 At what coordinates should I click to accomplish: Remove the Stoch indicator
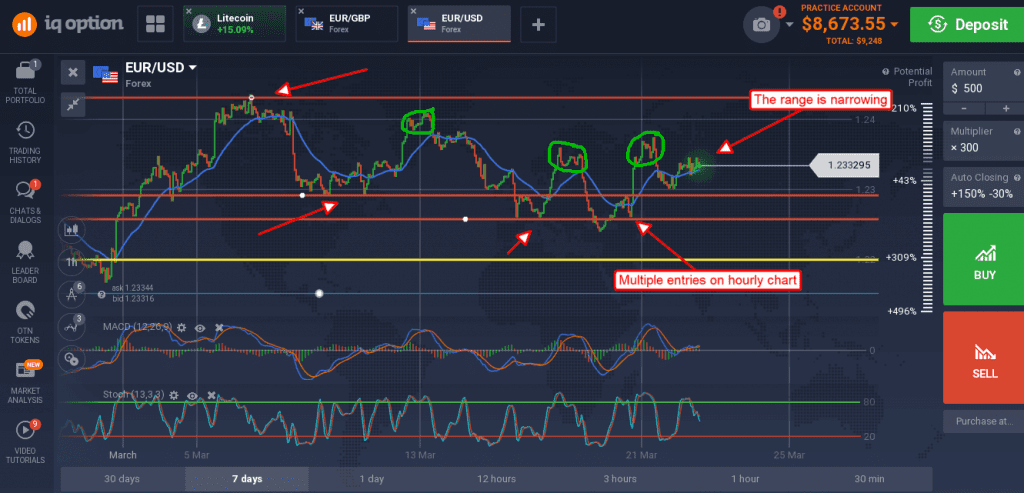coord(212,395)
